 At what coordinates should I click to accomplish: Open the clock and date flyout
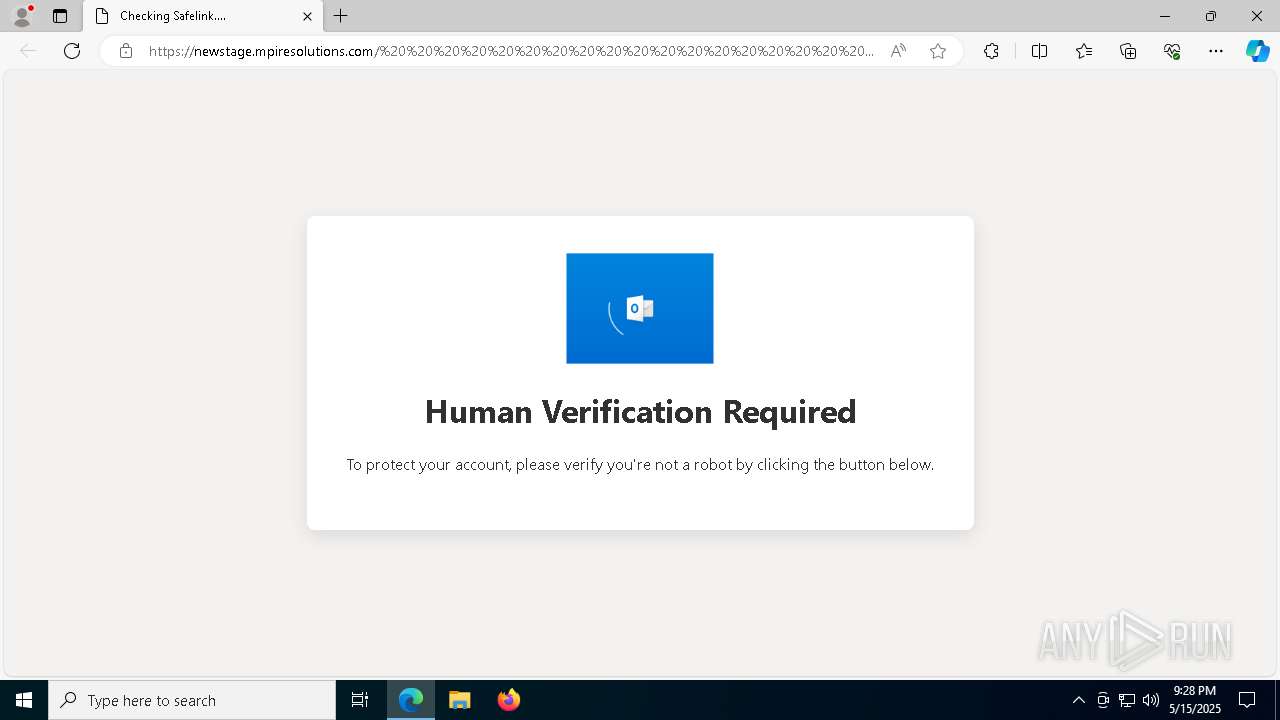pyautogui.click(x=1194, y=700)
